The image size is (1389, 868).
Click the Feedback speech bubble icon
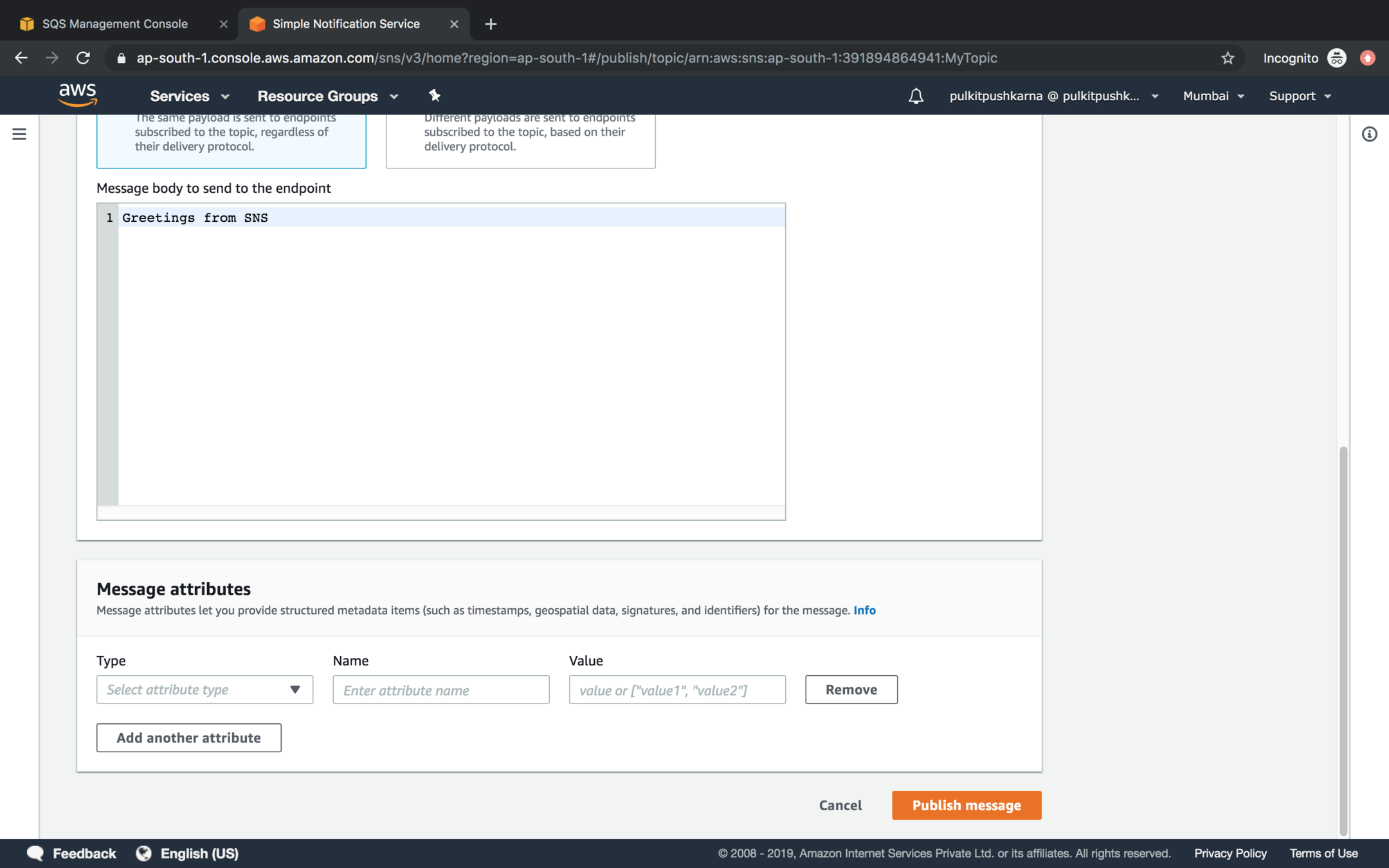click(x=35, y=853)
